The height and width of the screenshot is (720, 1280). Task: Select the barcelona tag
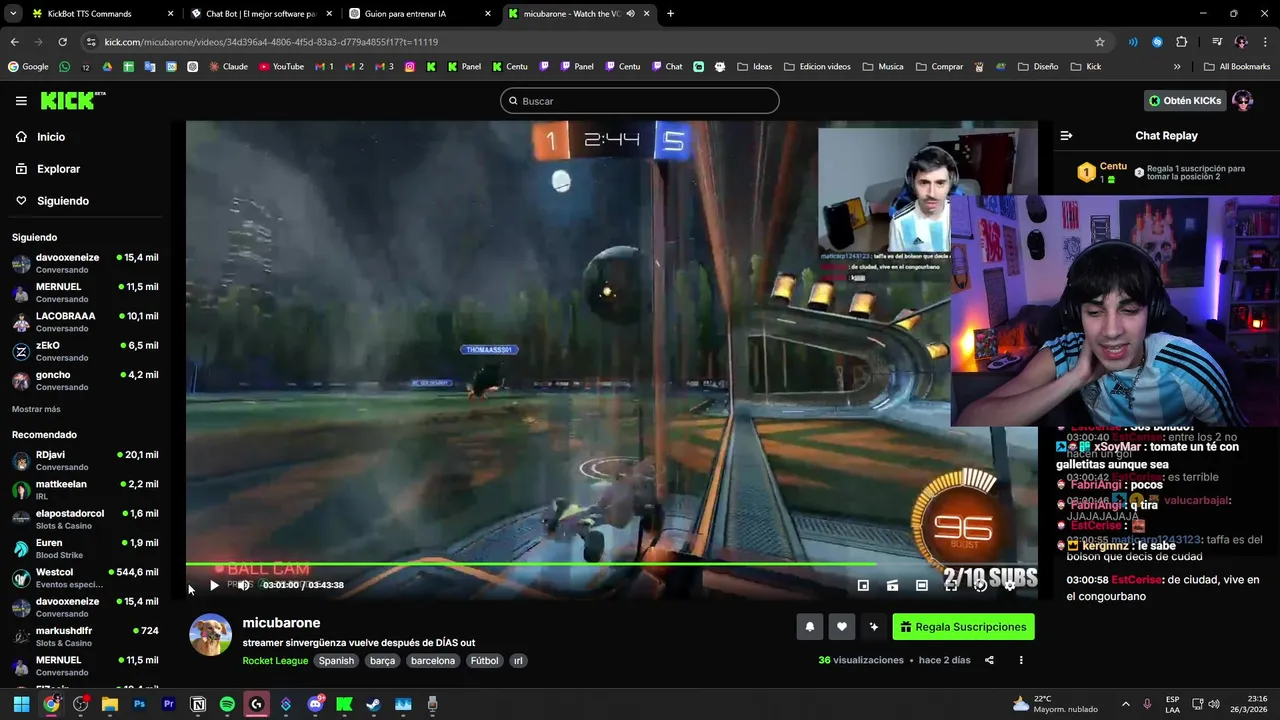click(x=433, y=661)
